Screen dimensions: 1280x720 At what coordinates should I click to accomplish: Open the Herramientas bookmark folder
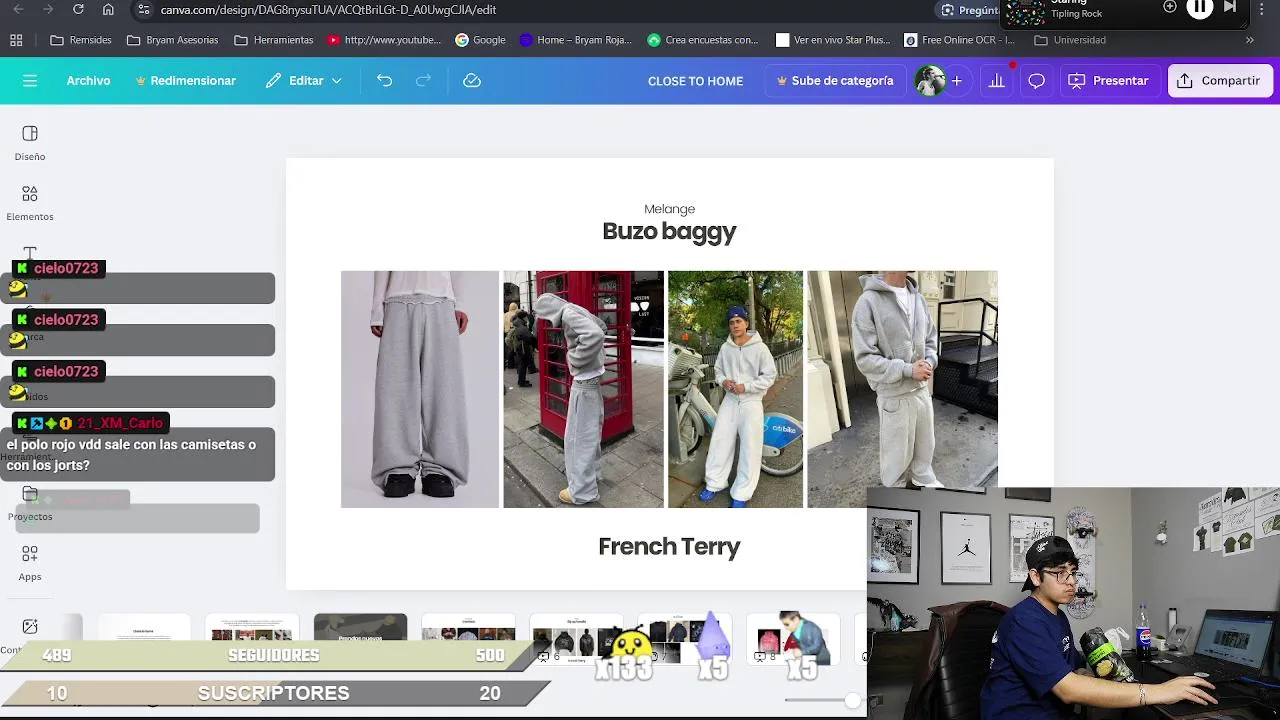273,40
